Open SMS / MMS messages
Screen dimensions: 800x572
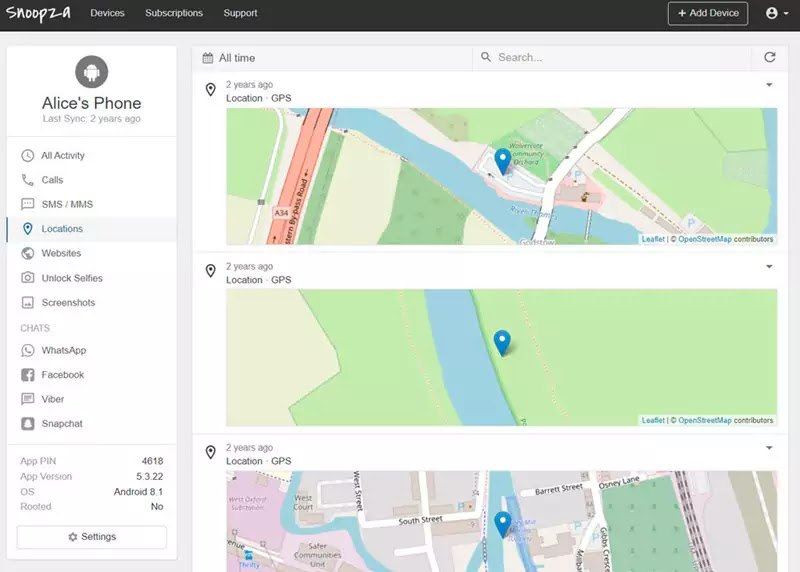(92, 205)
